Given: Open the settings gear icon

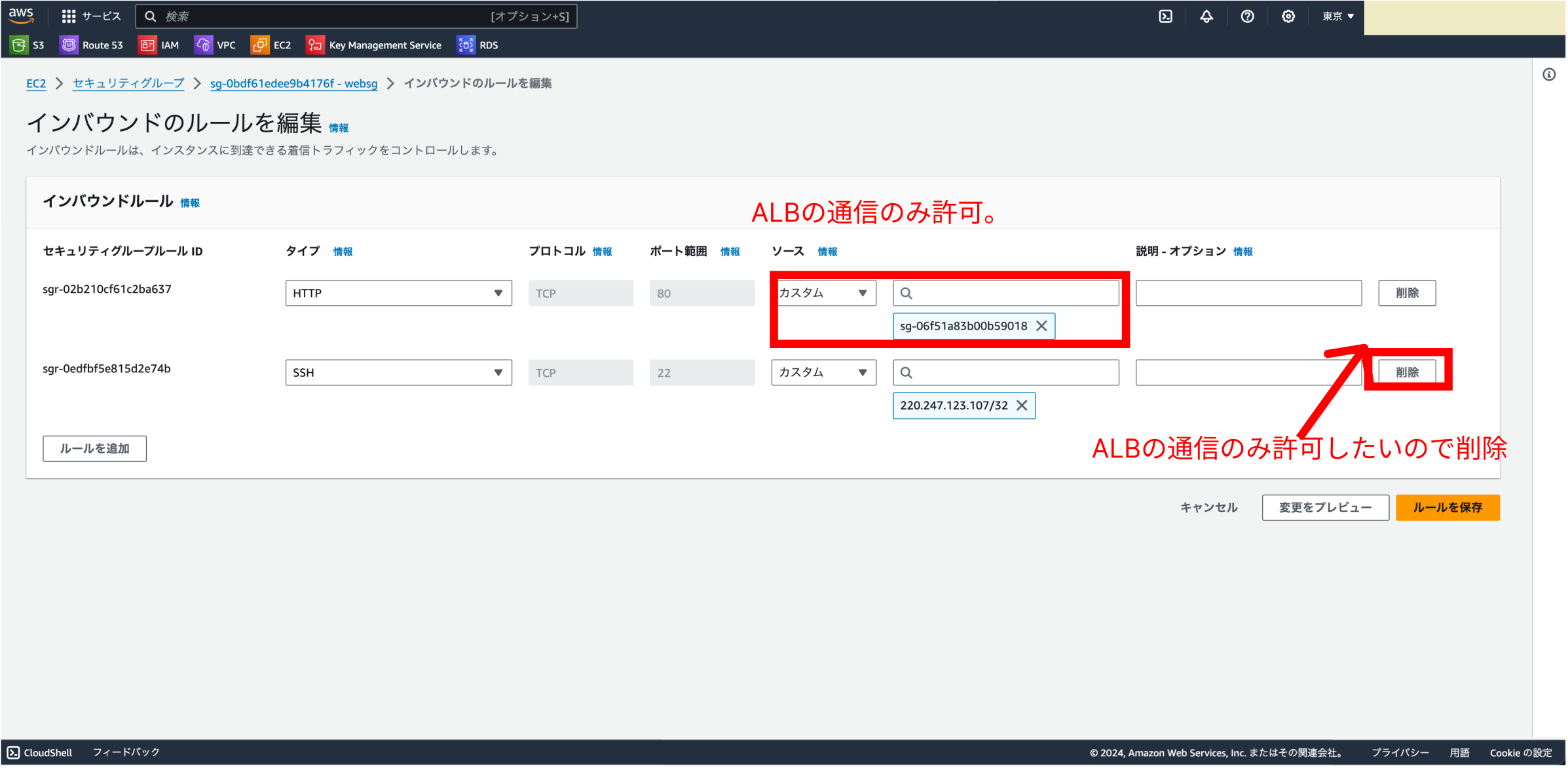Looking at the screenshot, I should click(x=1288, y=16).
